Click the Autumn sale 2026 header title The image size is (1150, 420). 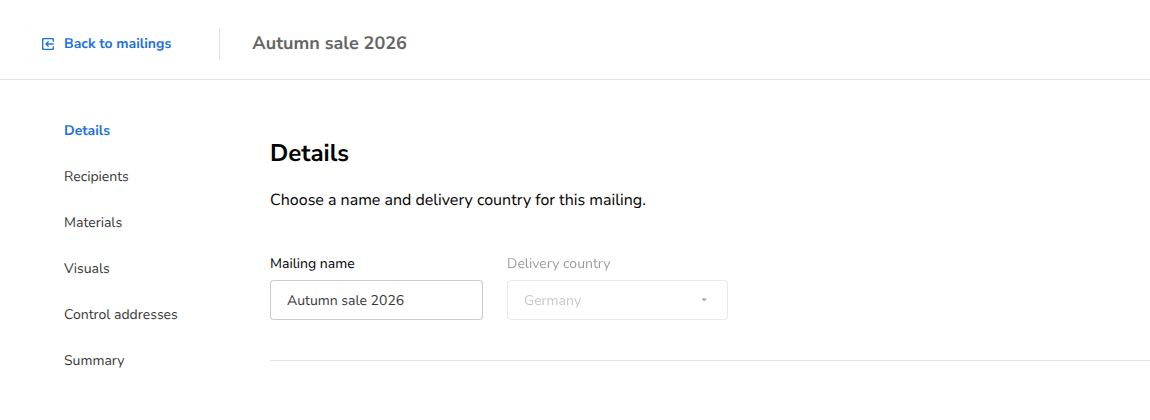tap(329, 43)
